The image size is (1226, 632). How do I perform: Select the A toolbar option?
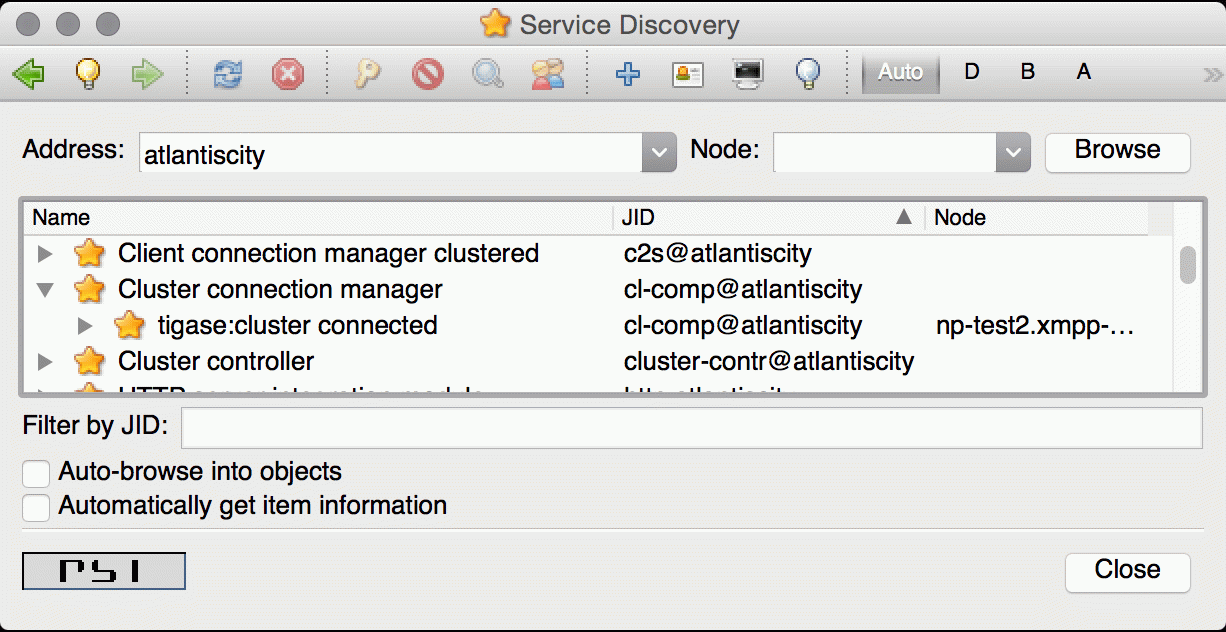point(1083,73)
